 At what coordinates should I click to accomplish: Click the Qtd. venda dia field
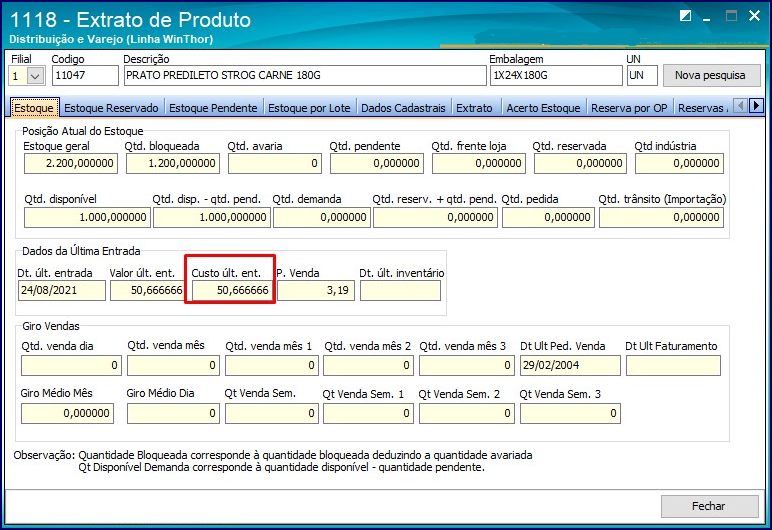click(71, 365)
